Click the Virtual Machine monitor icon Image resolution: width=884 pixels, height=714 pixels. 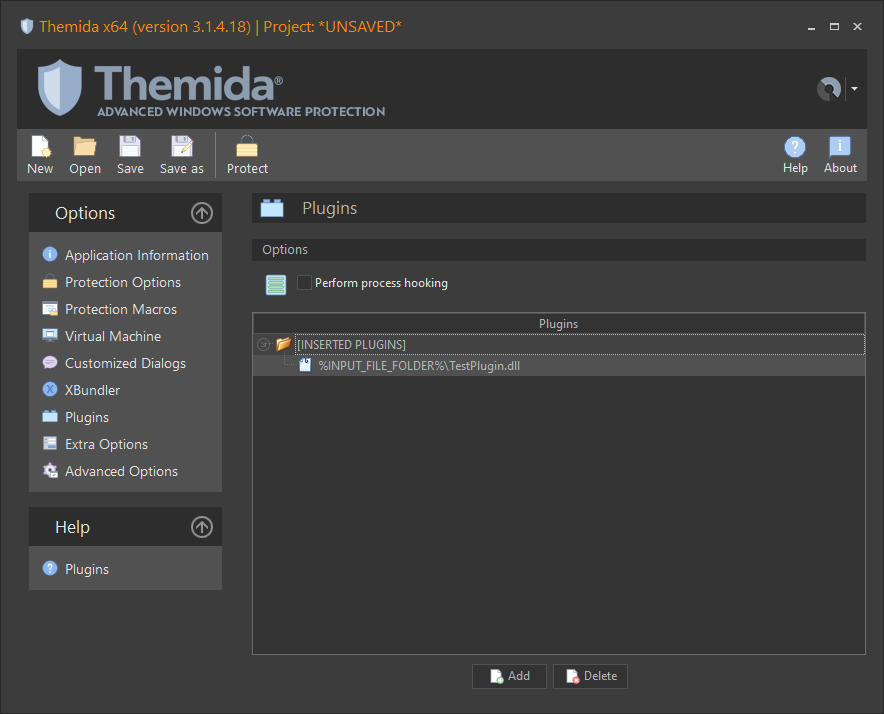click(x=50, y=336)
